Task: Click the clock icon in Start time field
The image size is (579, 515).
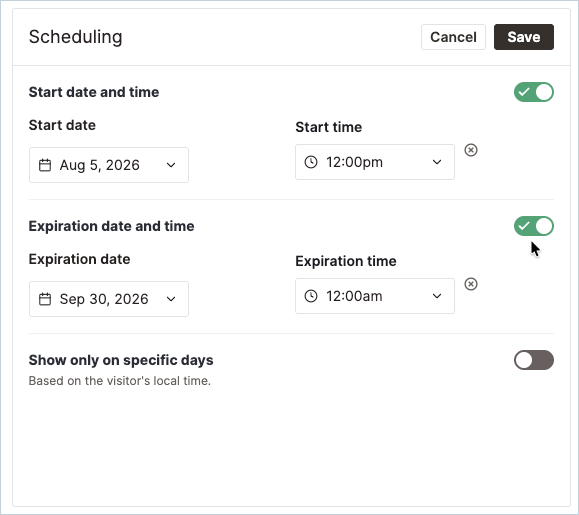Action: [x=311, y=162]
